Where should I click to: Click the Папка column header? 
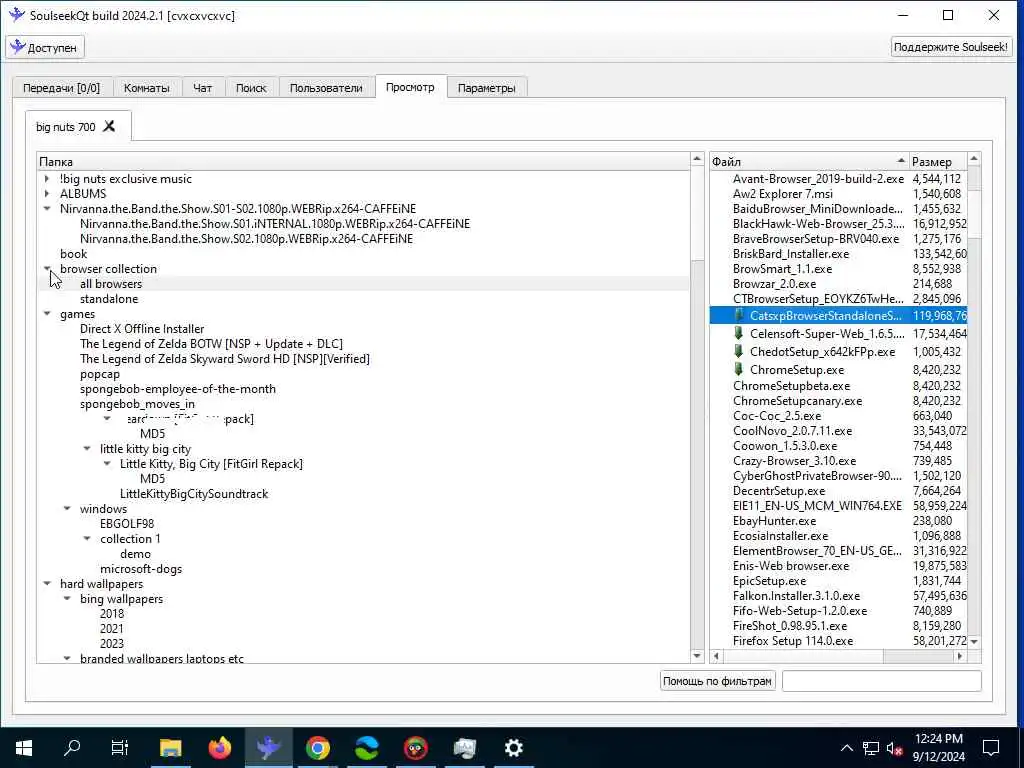(363, 161)
